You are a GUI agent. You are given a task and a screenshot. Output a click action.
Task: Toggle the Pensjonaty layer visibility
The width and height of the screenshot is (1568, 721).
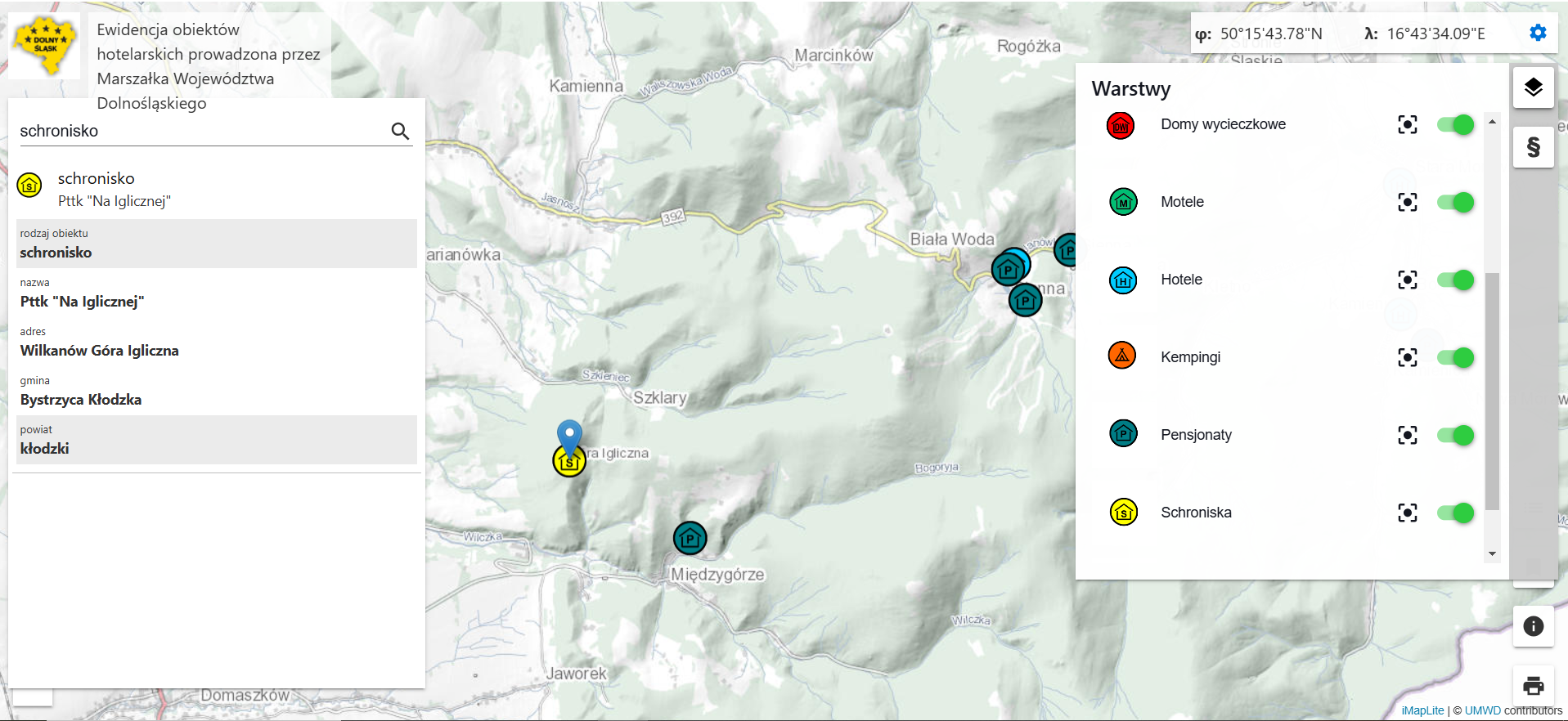(1455, 435)
